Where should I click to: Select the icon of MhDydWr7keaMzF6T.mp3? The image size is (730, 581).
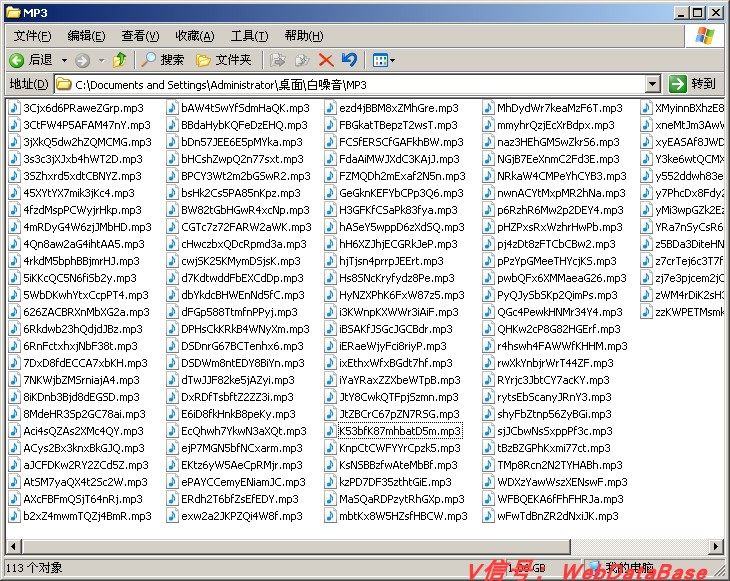(x=488, y=108)
